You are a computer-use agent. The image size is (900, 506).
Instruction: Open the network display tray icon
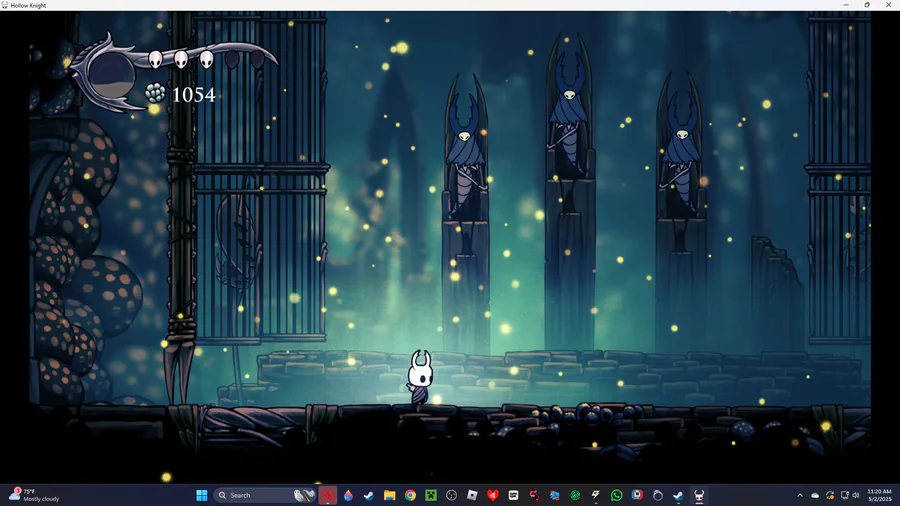tap(845, 495)
